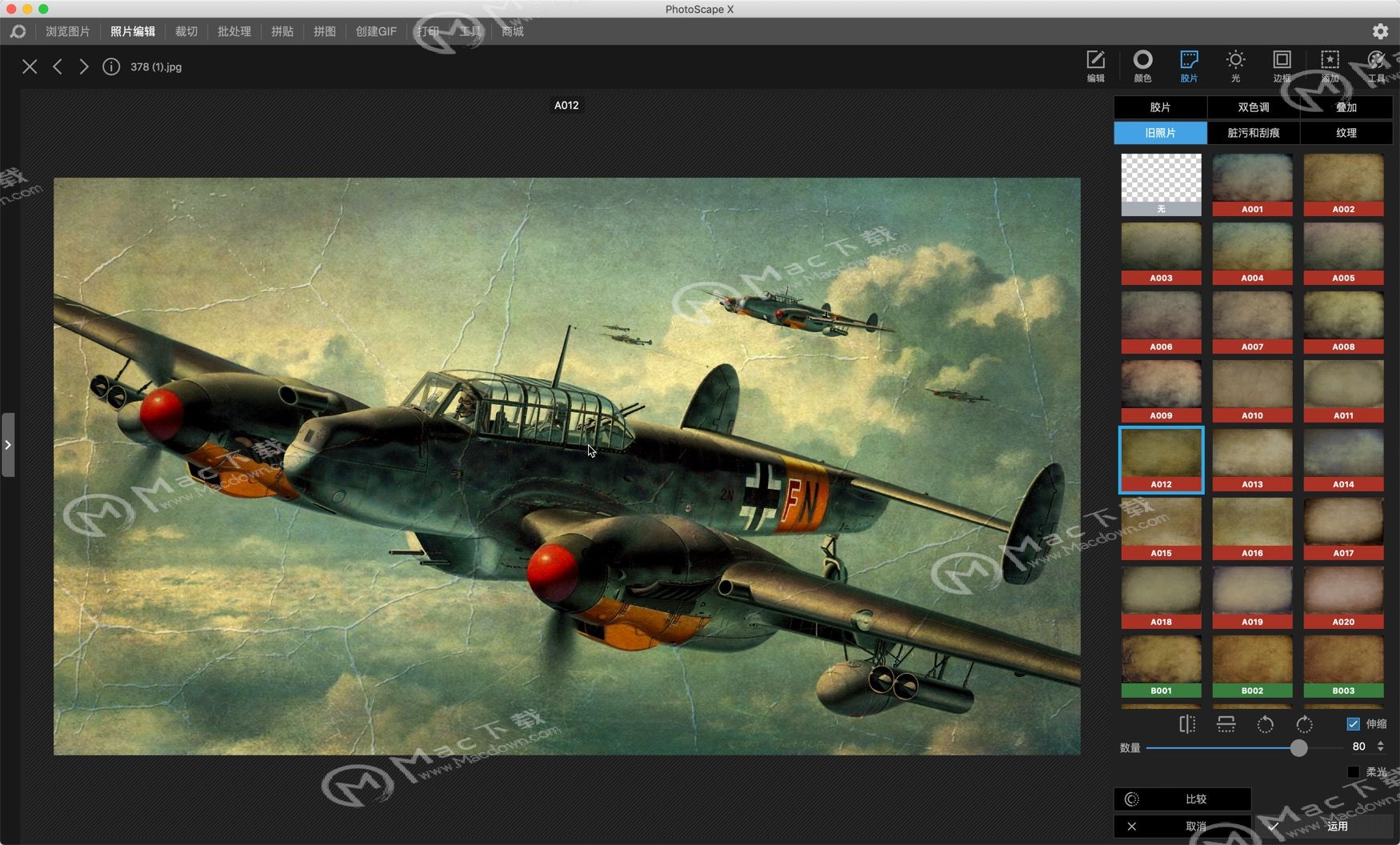Viewport: 1400px width, 845px height.
Task: Apply texture A011
Action: click(x=1343, y=391)
